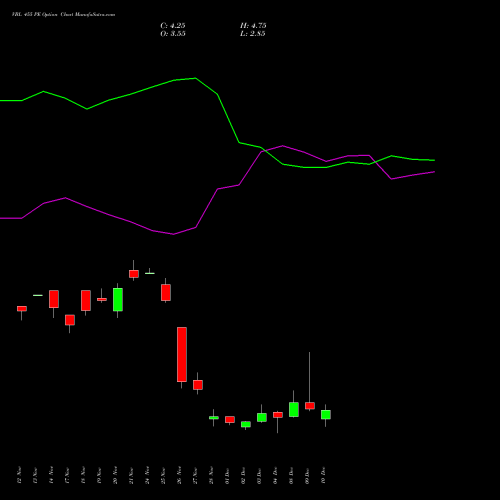
Task: Click the high price value H: 4.75
Action: pyautogui.click(x=253, y=26)
